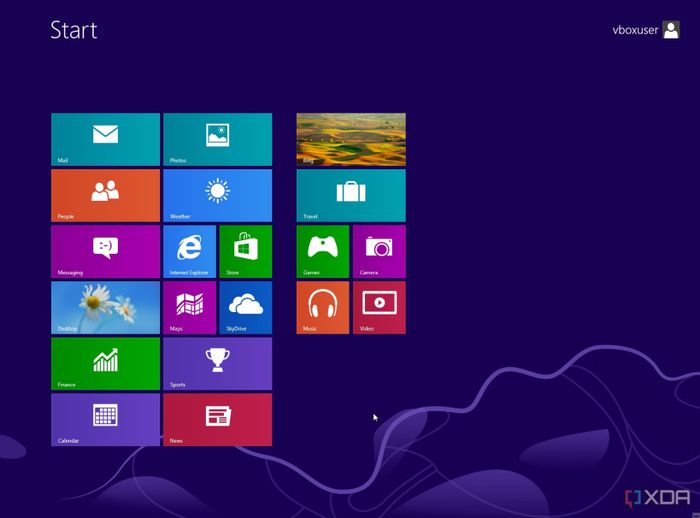Click the vboxuser account name
This screenshot has height=518, width=700.
click(x=635, y=30)
